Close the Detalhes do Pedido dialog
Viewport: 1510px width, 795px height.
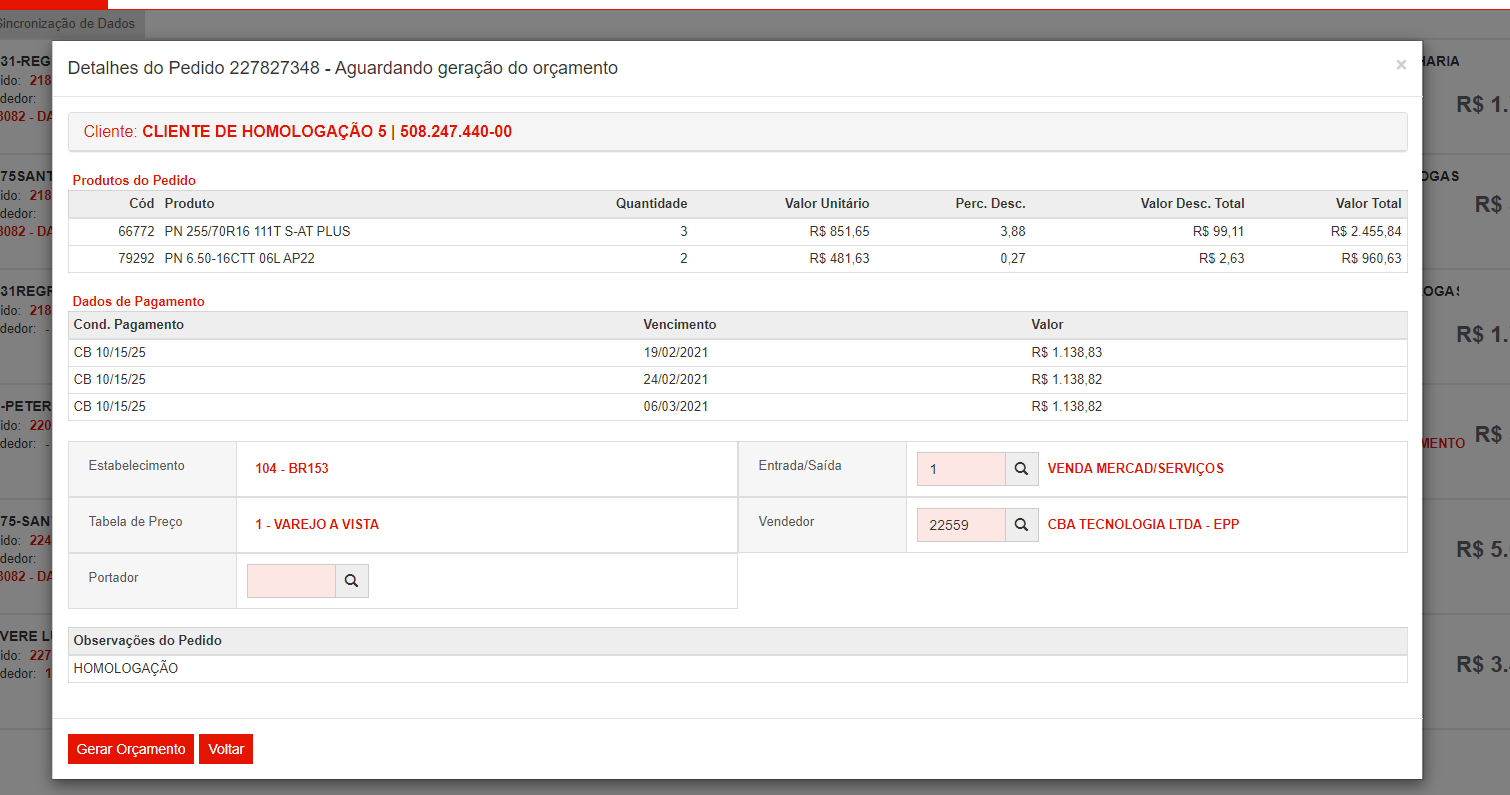click(1401, 65)
